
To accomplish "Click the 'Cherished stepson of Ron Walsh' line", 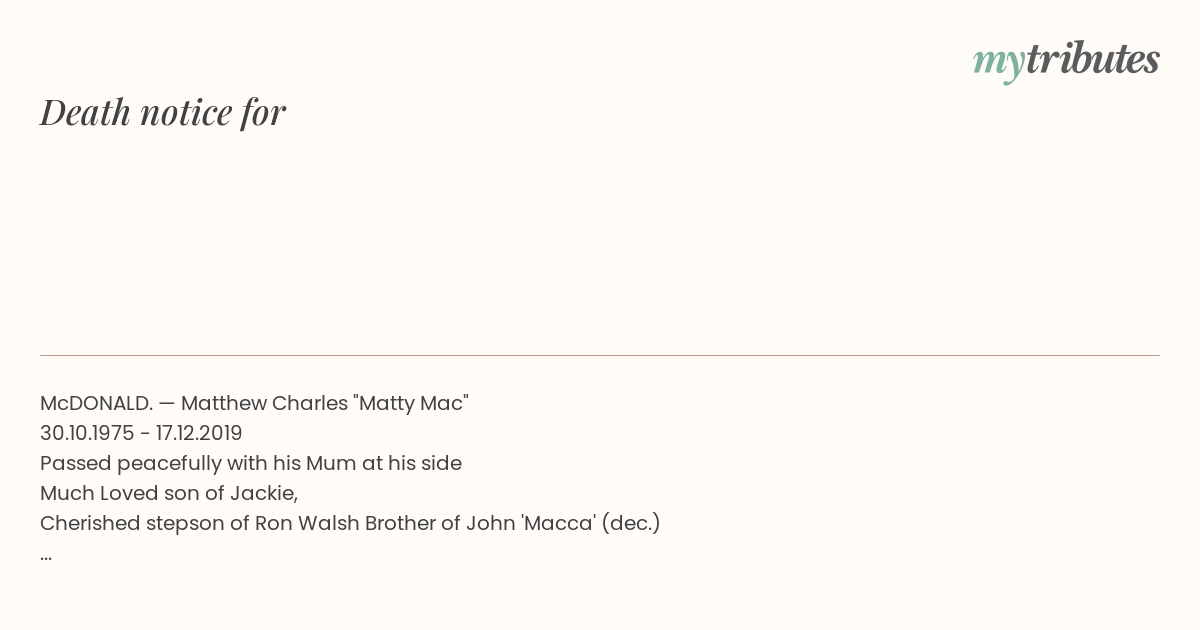I will coord(350,523).
